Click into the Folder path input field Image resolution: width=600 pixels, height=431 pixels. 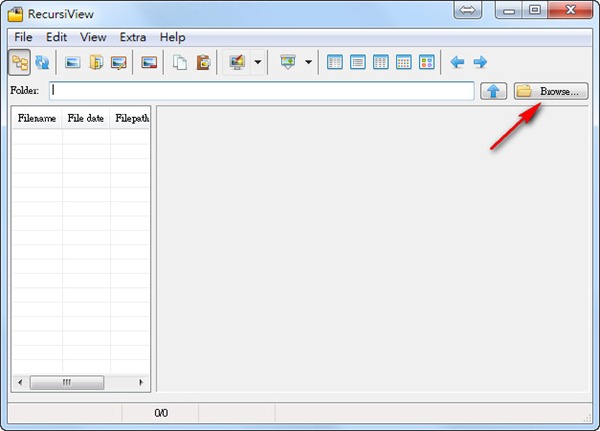point(262,91)
